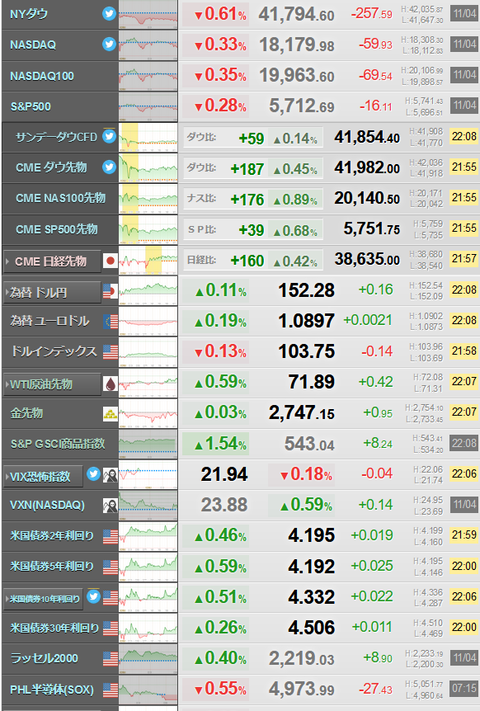Click 金先物 price 2,747.15

point(301,413)
